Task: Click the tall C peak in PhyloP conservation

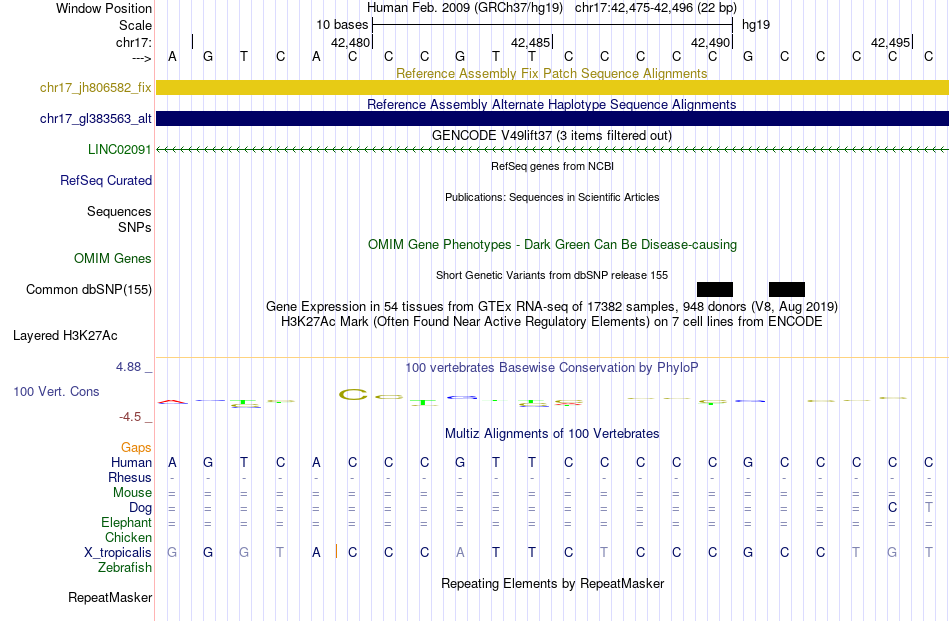Action: tap(353, 395)
